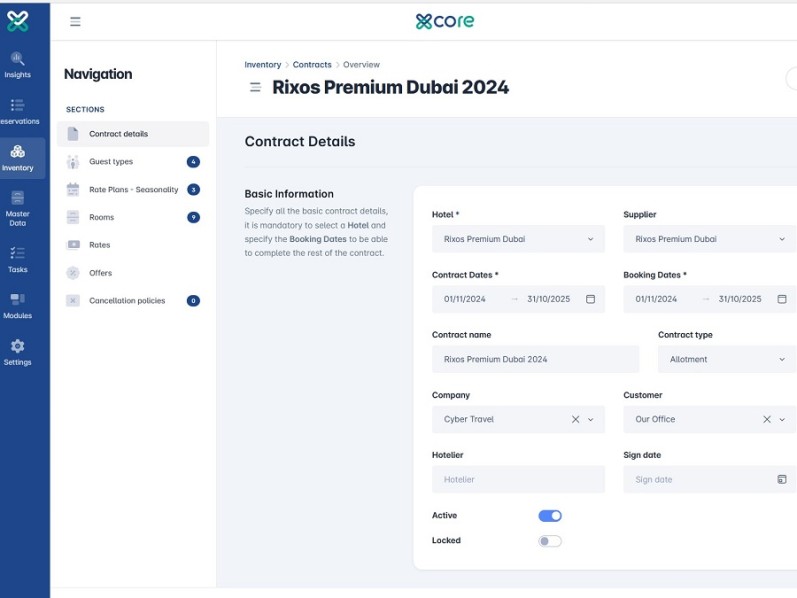Toggle the Locked switch
Image resolution: width=797 pixels, height=598 pixels.
(x=550, y=541)
